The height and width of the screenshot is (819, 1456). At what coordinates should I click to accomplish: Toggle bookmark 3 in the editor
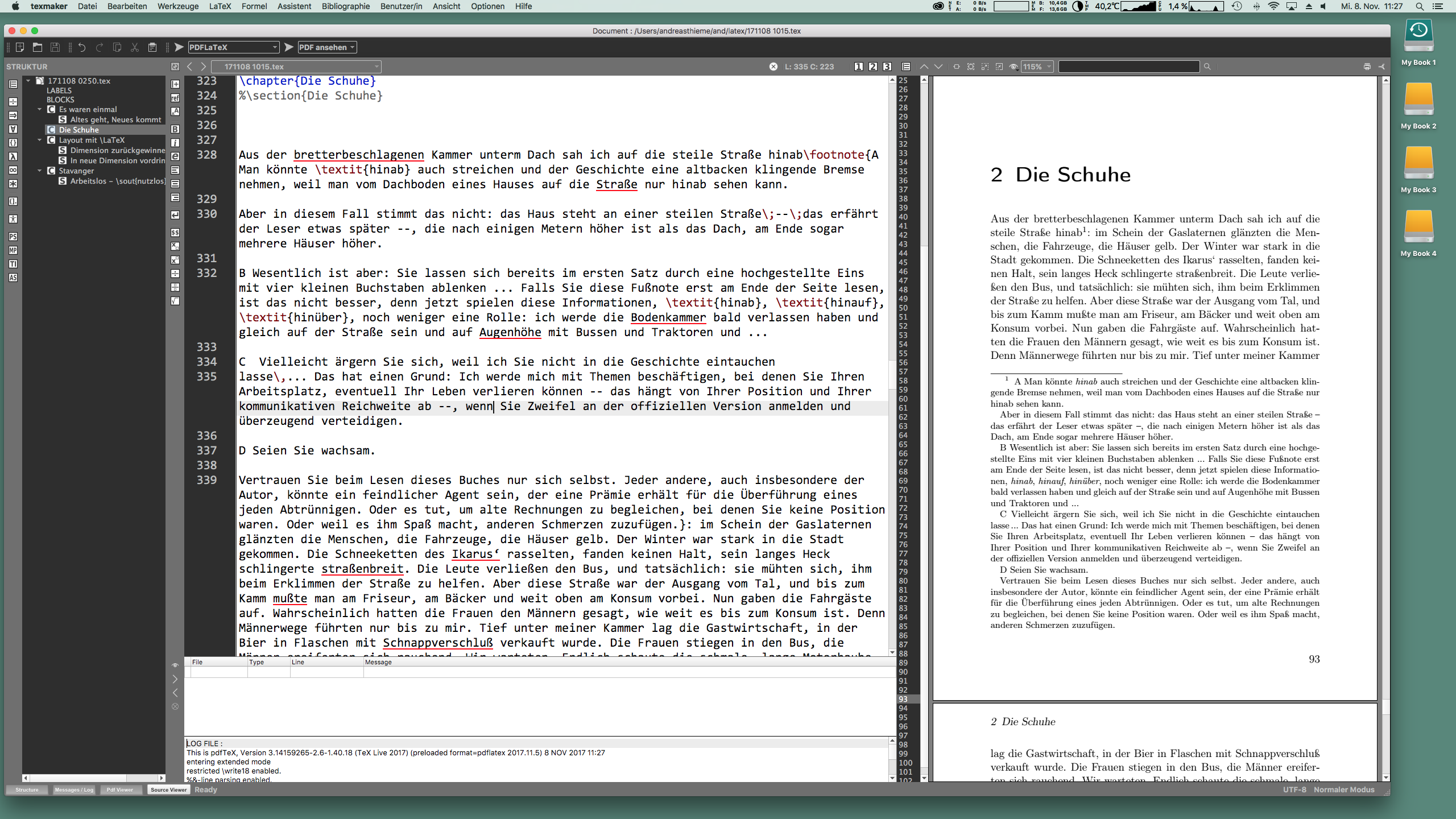[x=887, y=67]
